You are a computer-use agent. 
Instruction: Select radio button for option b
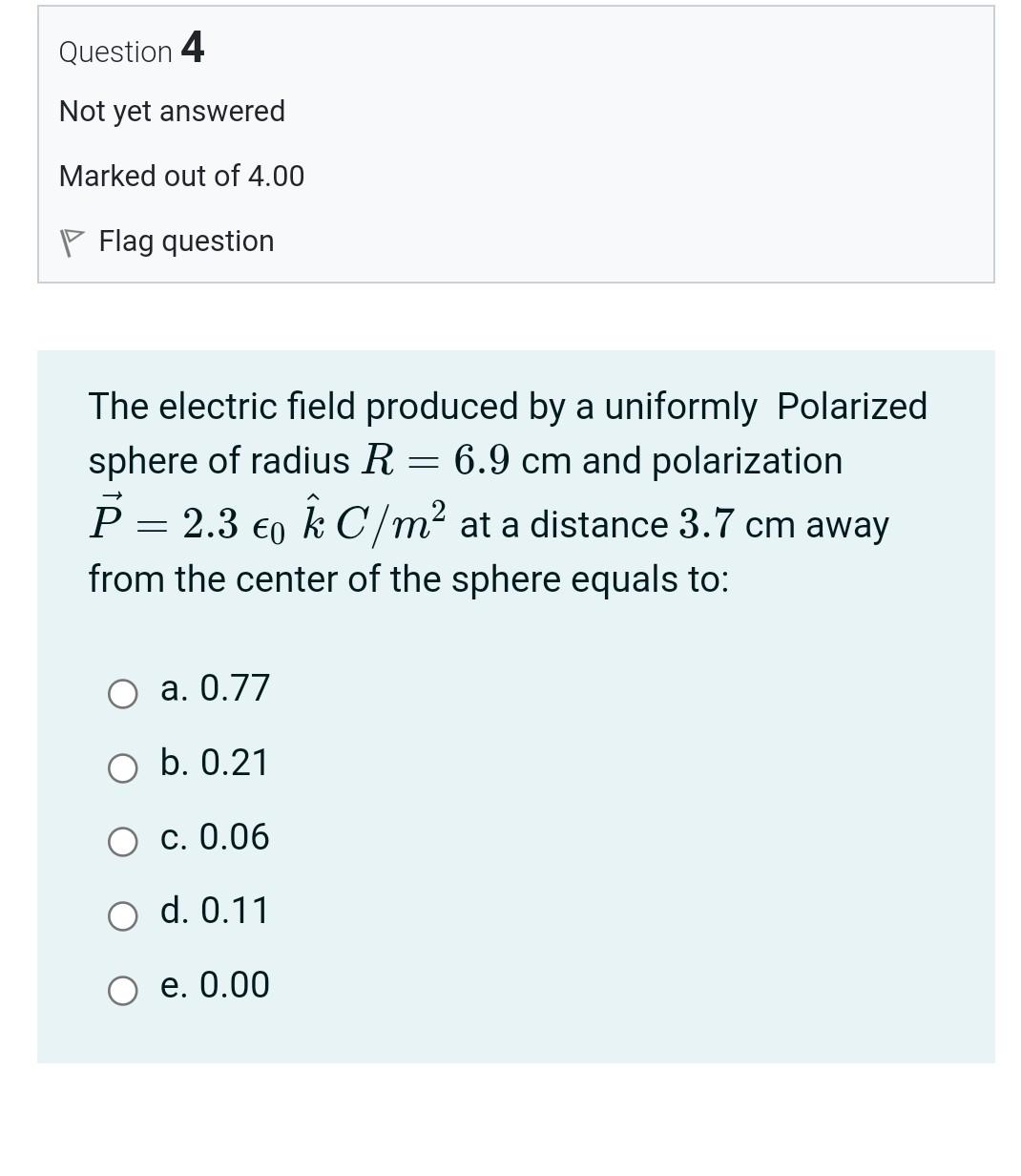point(122,768)
